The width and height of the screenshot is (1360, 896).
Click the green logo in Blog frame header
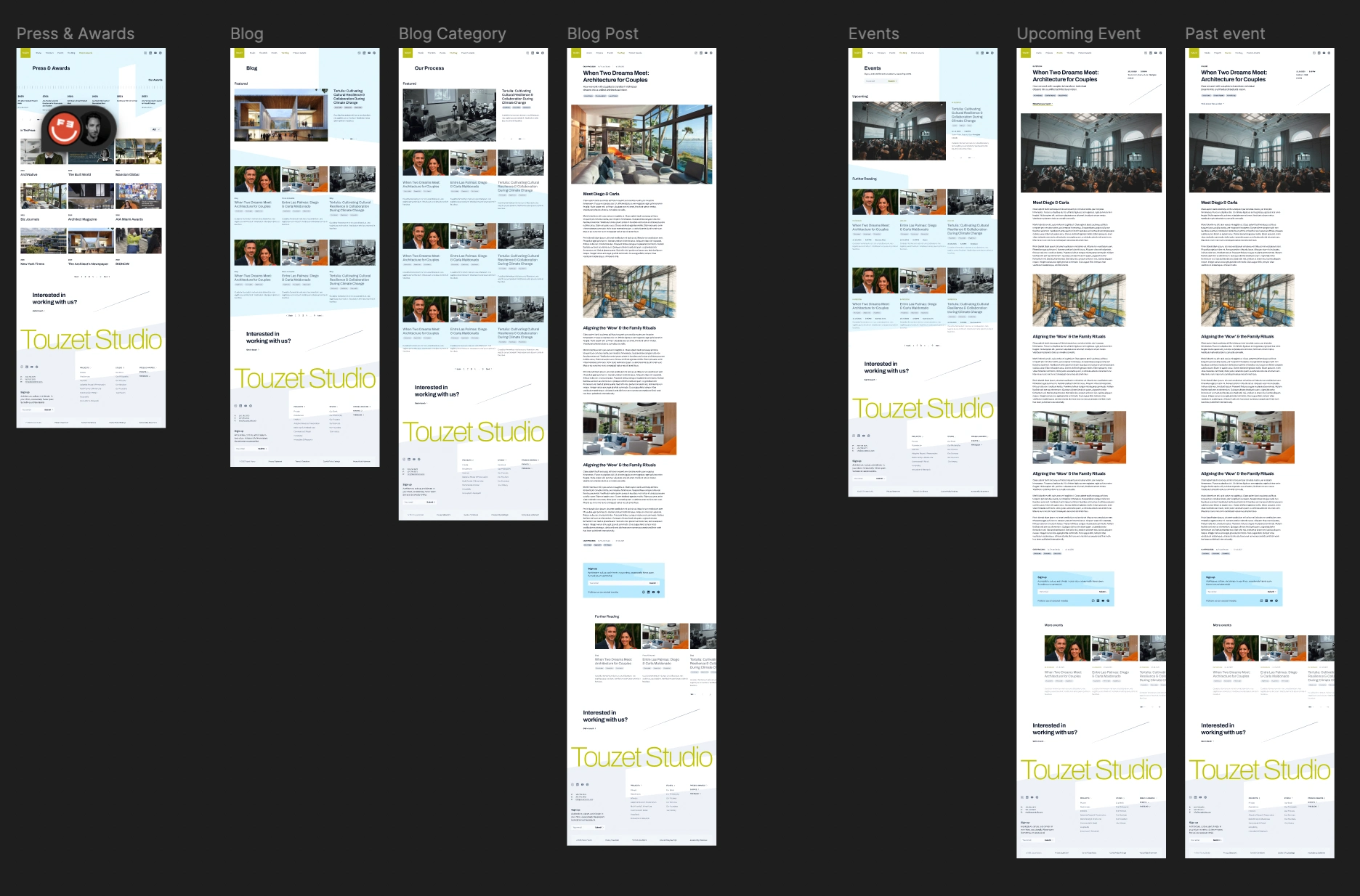pyautogui.click(x=239, y=53)
